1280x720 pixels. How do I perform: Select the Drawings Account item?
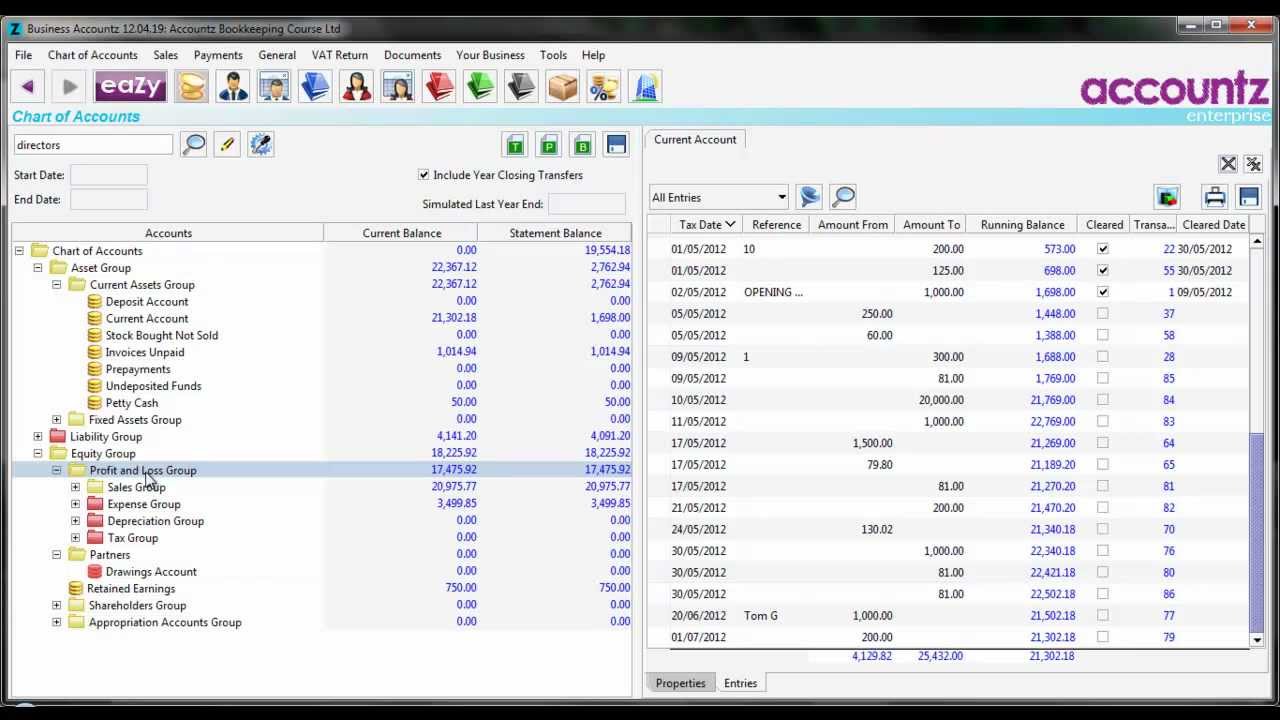(151, 572)
